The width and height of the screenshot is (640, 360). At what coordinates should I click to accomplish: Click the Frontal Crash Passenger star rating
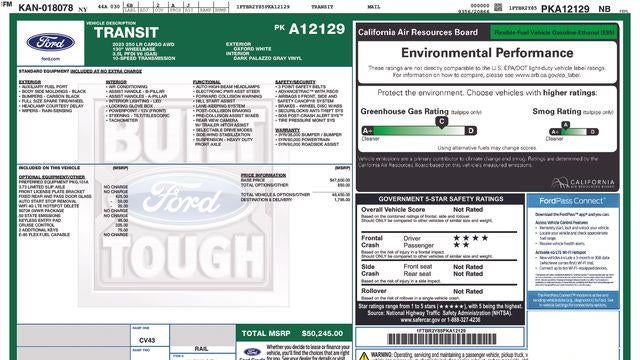461,245
